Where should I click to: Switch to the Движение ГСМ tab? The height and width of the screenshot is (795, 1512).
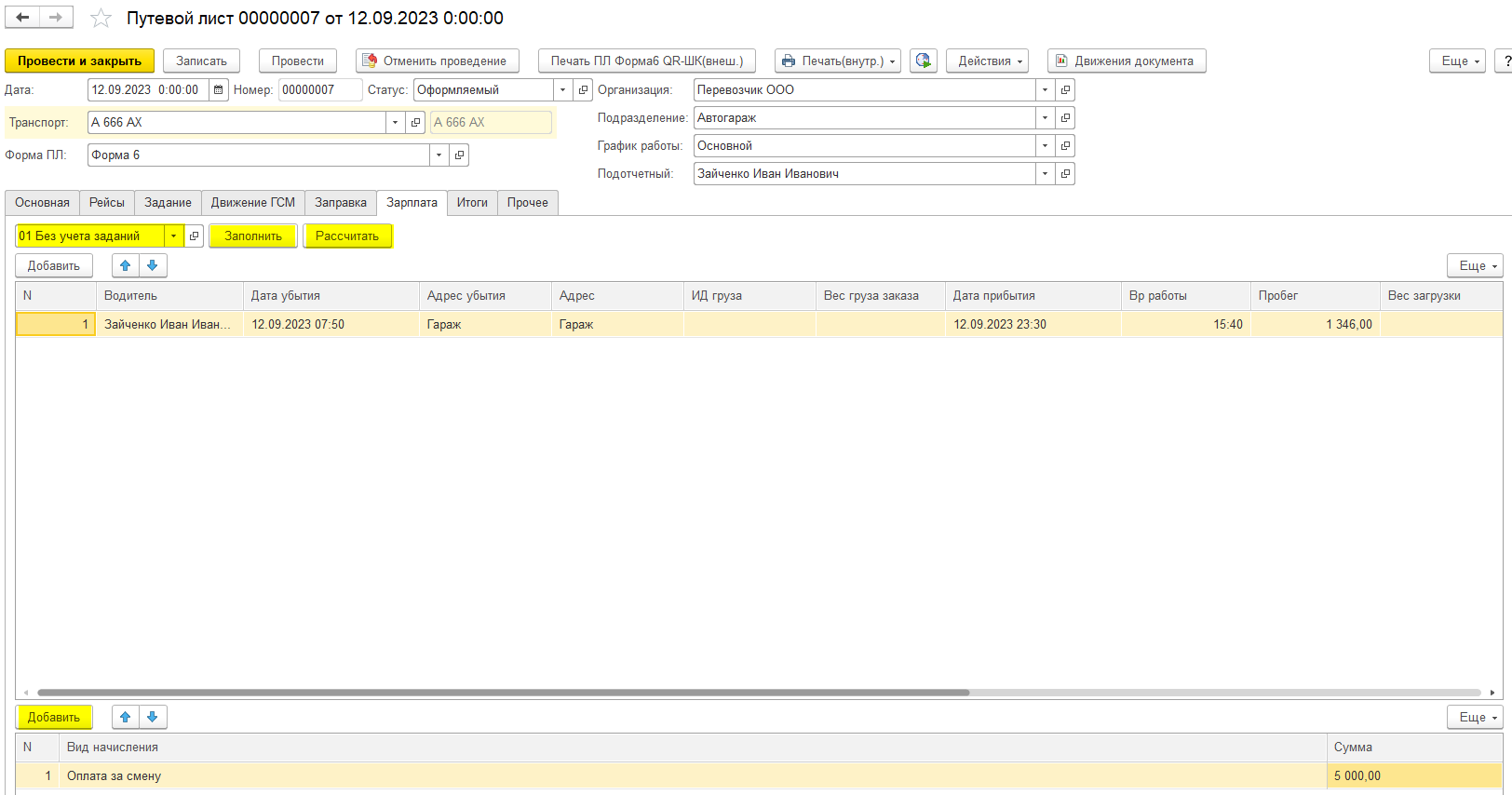[x=252, y=203]
